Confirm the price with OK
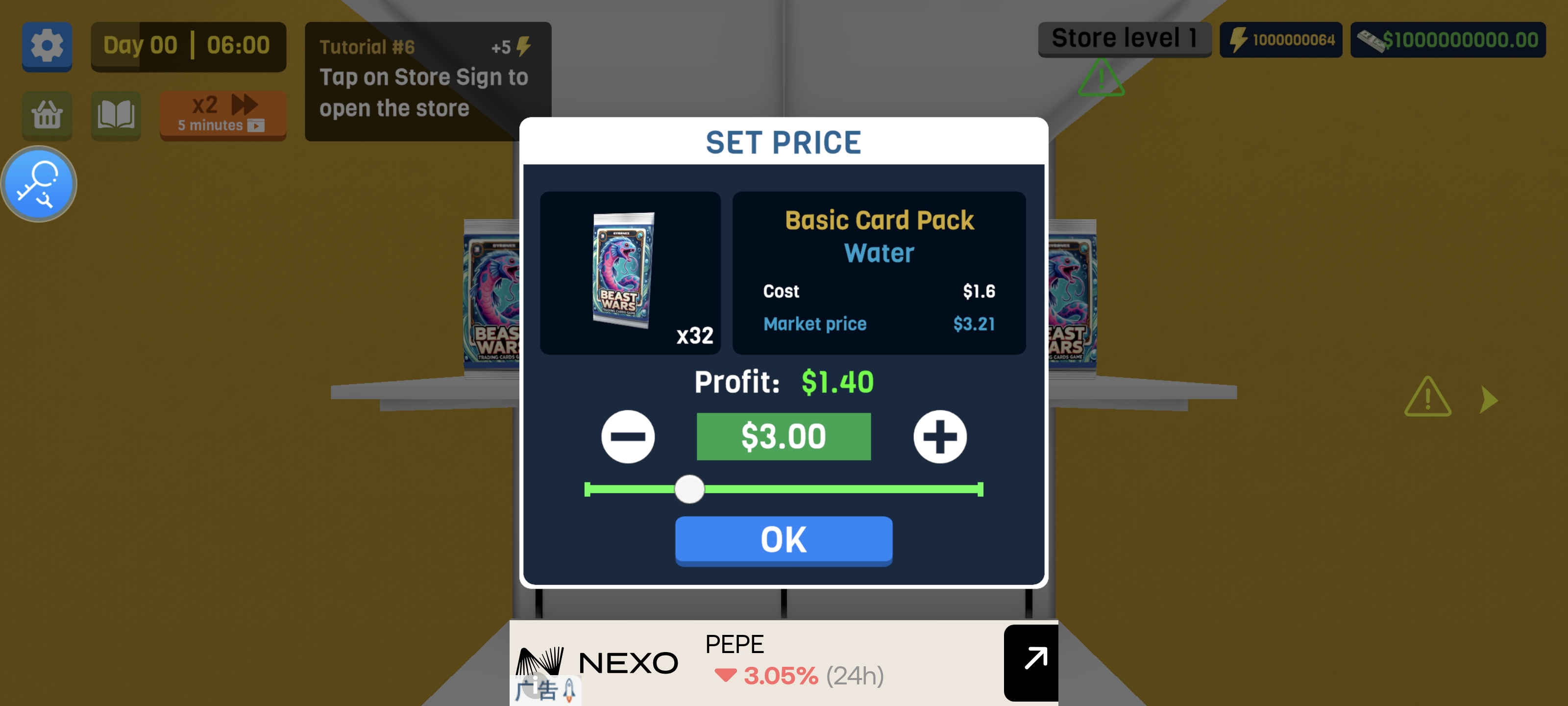 click(x=784, y=540)
